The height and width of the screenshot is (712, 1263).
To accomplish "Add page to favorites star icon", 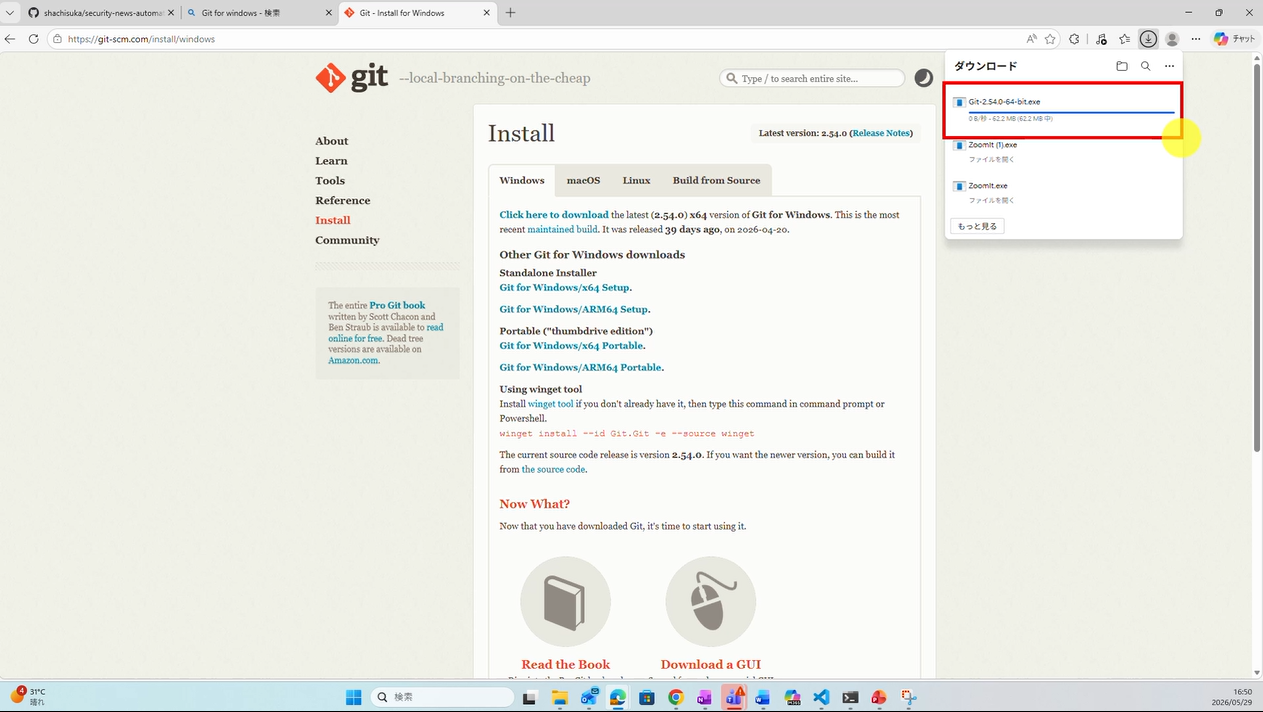I will click(x=1050, y=39).
